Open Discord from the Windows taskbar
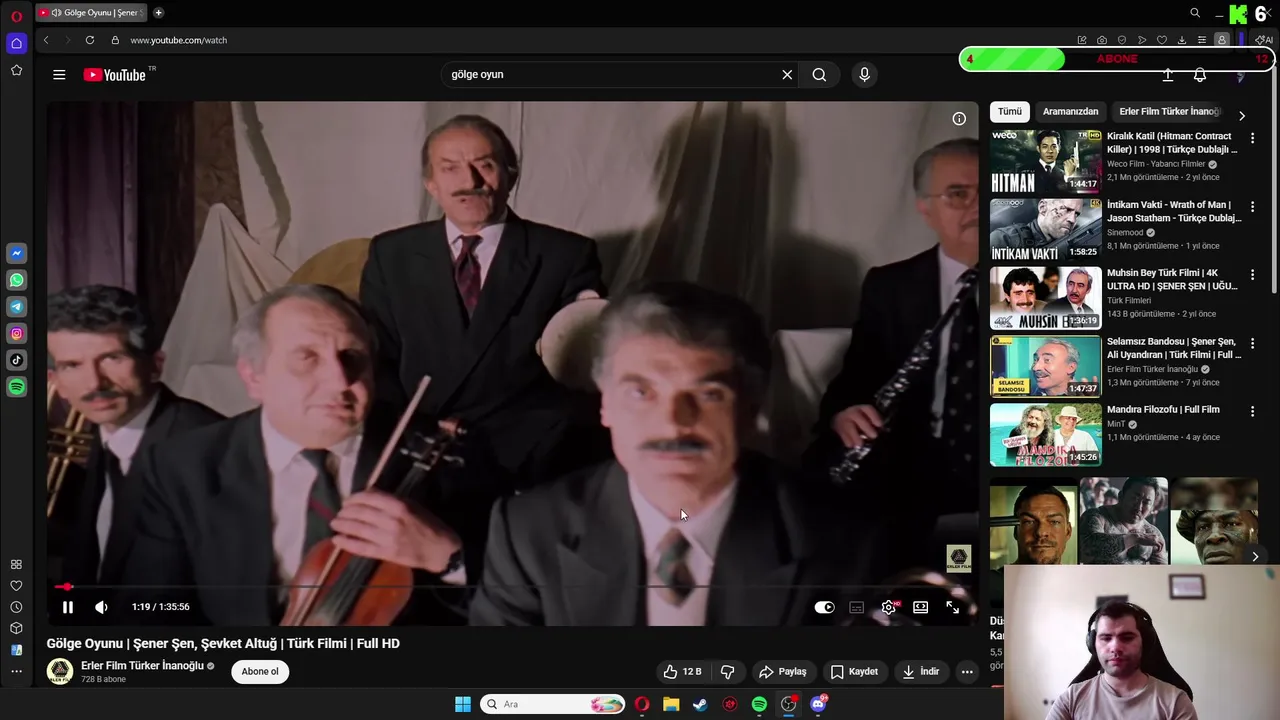The width and height of the screenshot is (1280, 720). pos(818,704)
